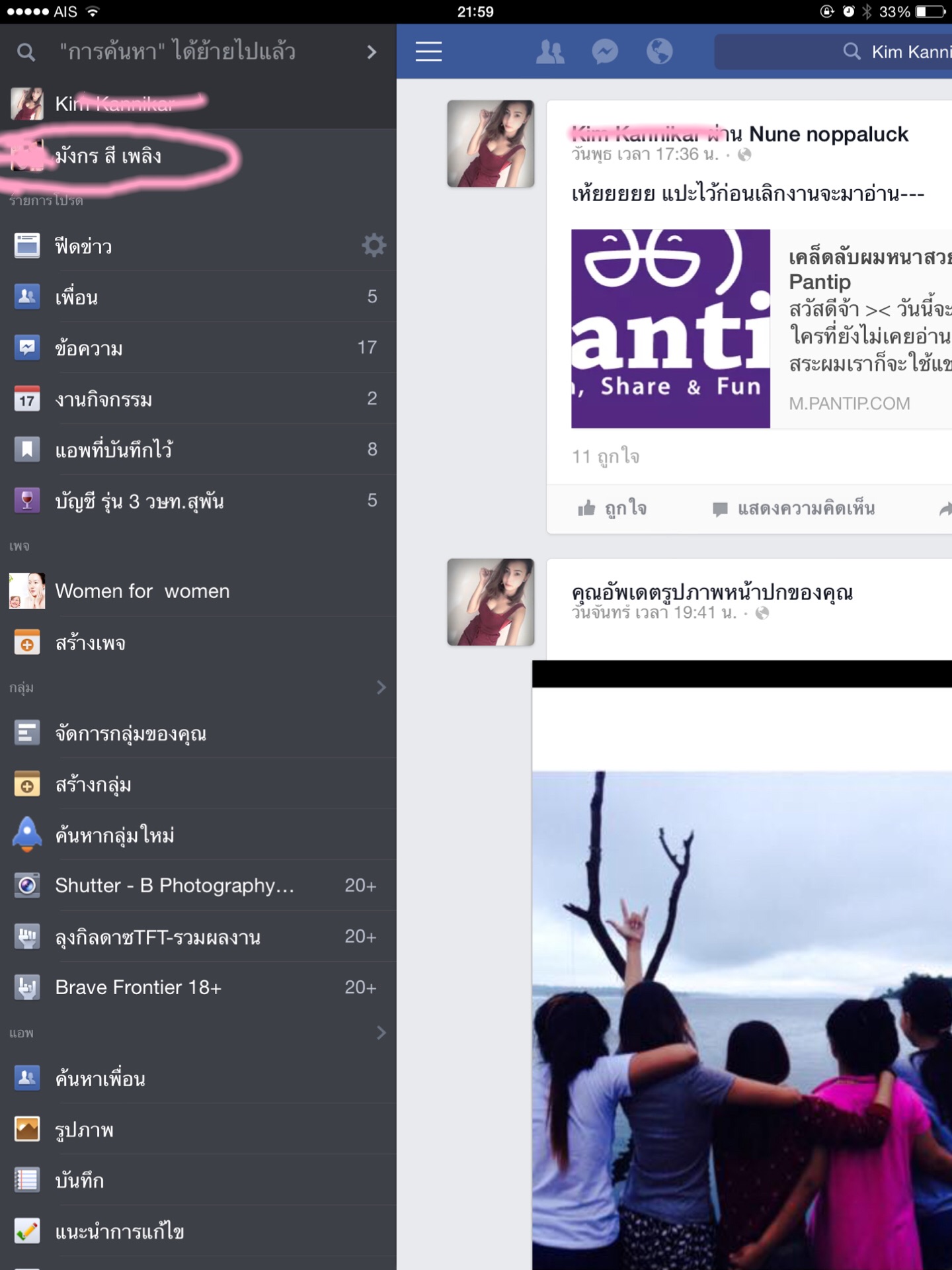Tap the บันทึก notes icon
This screenshot has height=1270, width=952.
pyautogui.click(x=27, y=1180)
